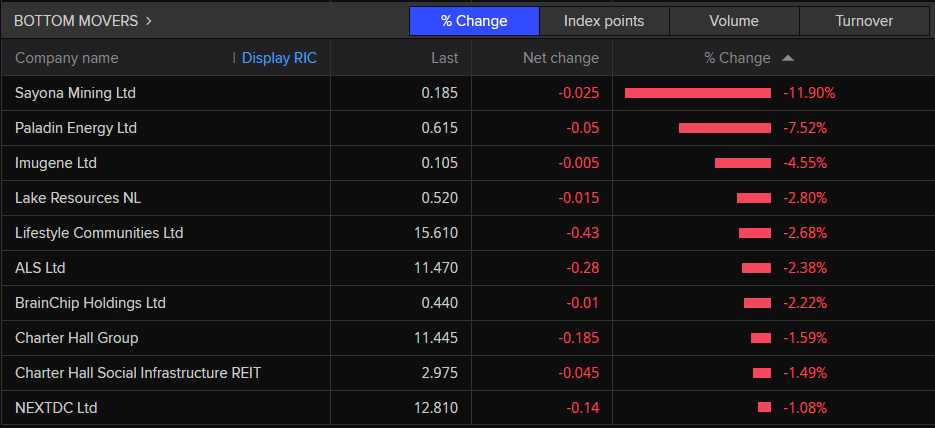Click ALS net change -0.28
This screenshot has width=935, height=428.
(x=583, y=268)
